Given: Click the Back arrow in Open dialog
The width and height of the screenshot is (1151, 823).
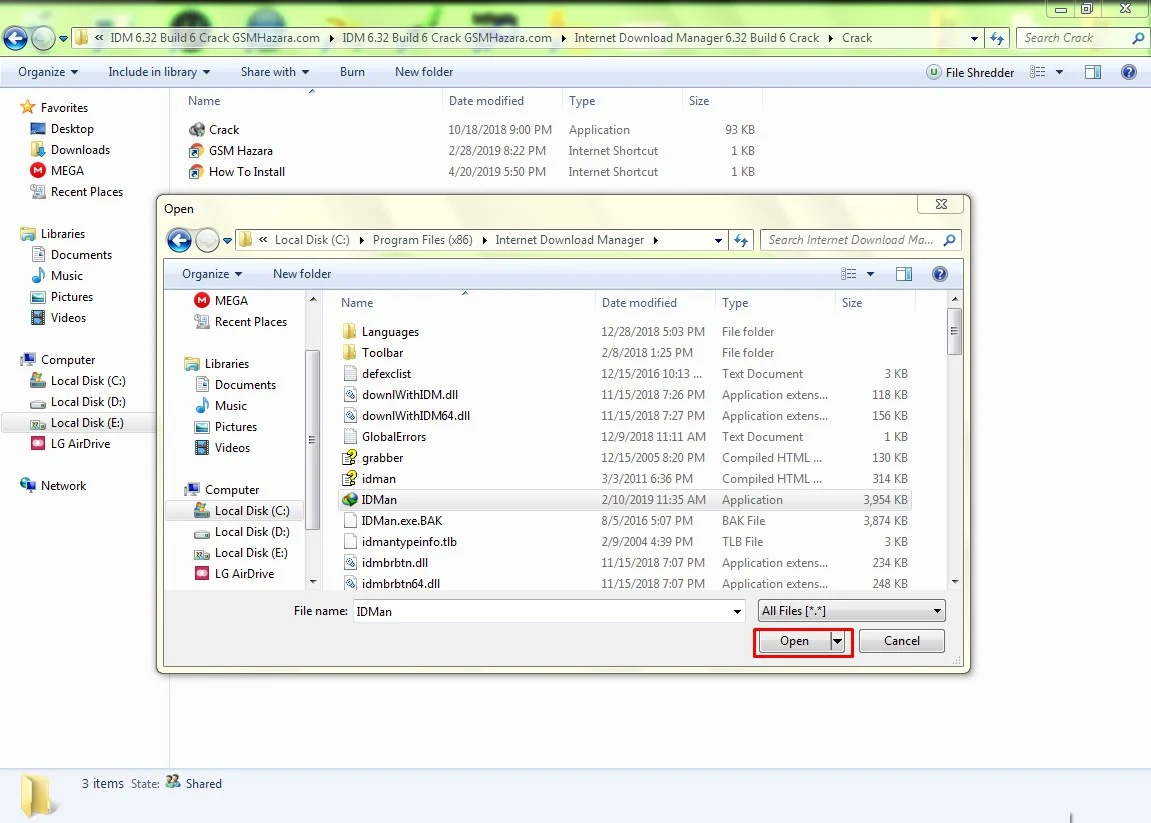Looking at the screenshot, I should click(x=179, y=240).
